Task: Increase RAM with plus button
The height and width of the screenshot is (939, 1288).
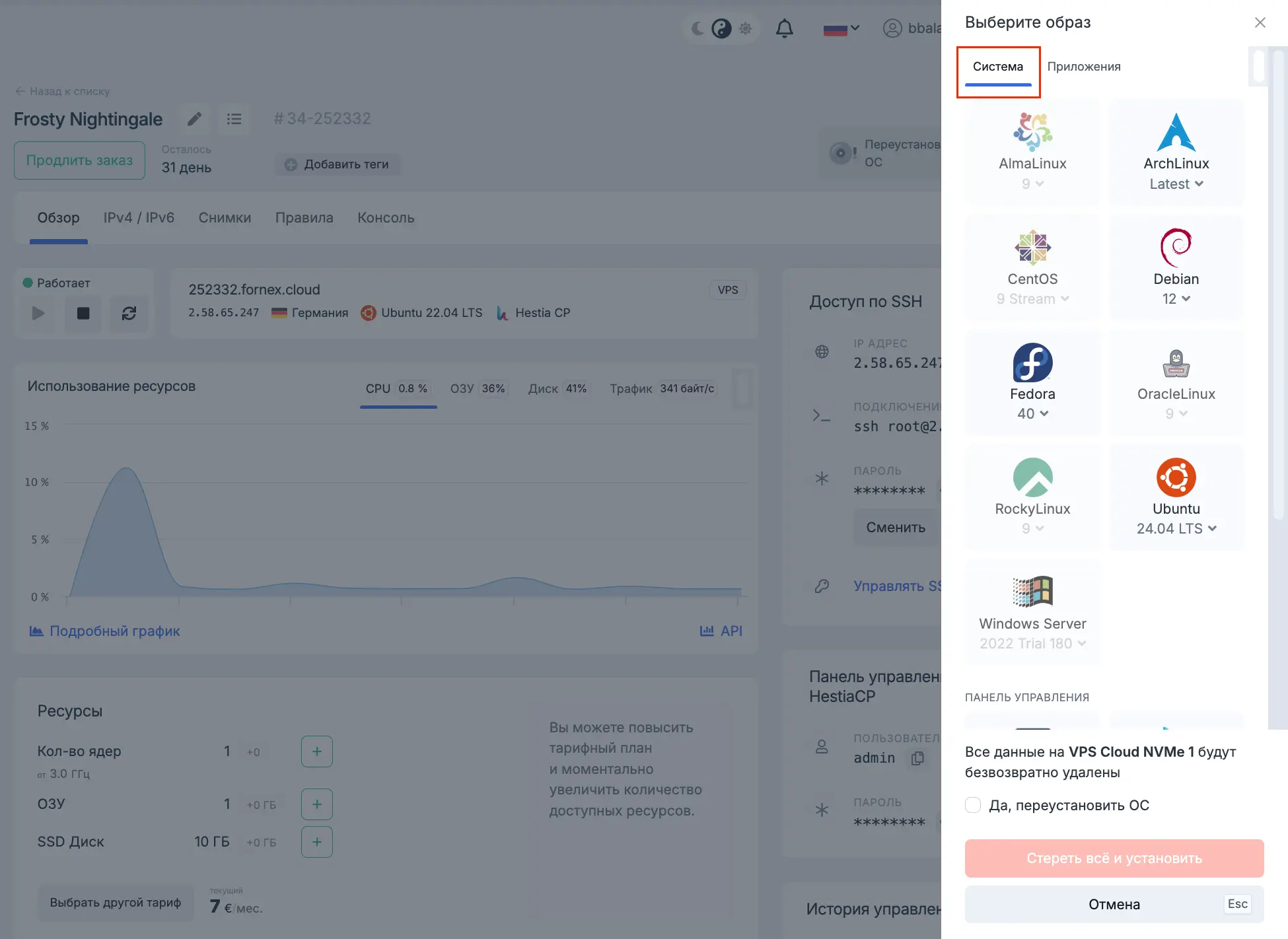Action: coord(317,804)
